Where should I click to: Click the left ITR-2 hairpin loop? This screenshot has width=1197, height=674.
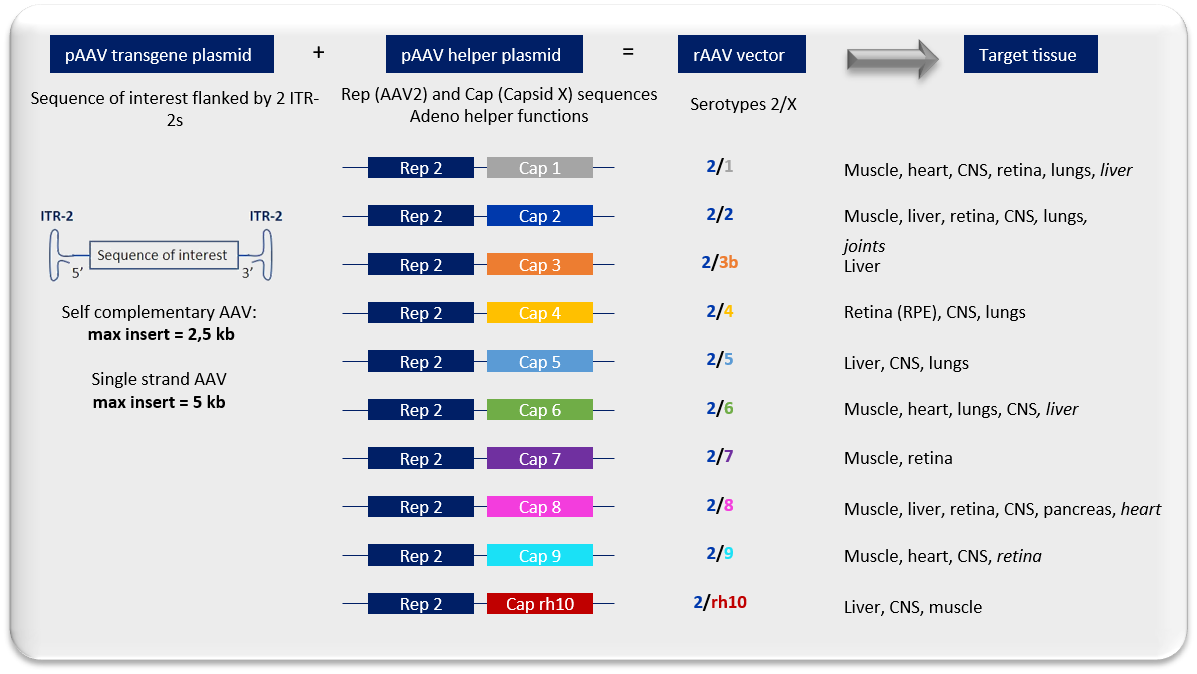pos(55,256)
